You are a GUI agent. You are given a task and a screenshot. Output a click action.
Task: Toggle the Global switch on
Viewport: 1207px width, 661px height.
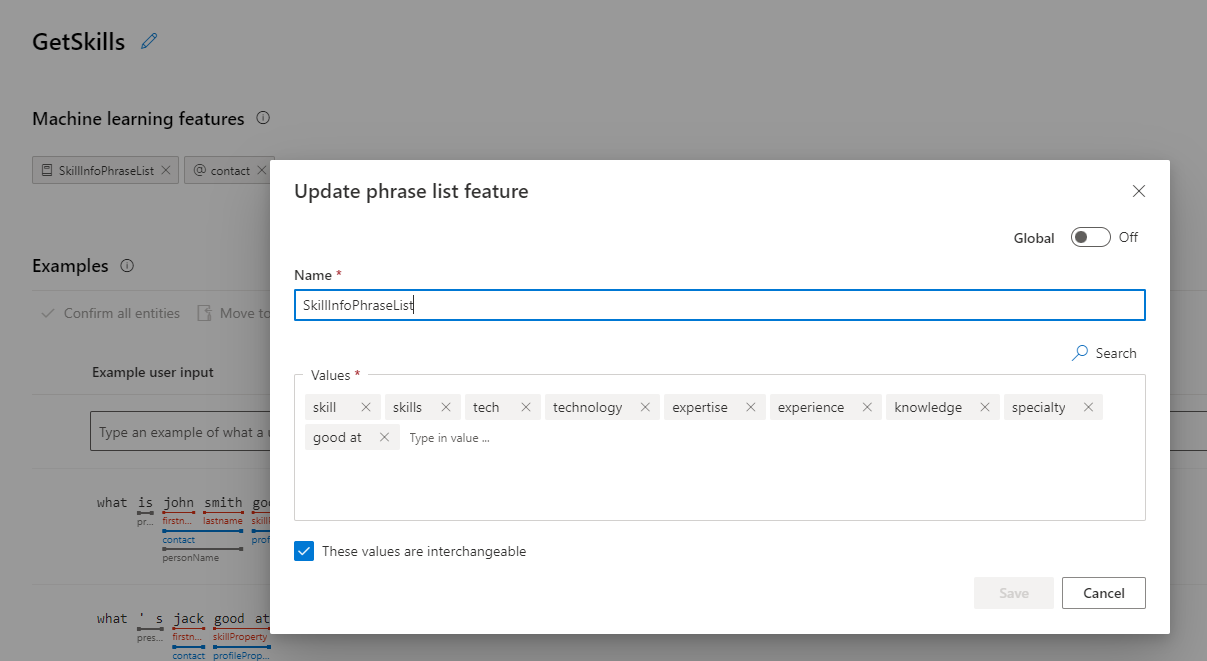click(x=1090, y=237)
